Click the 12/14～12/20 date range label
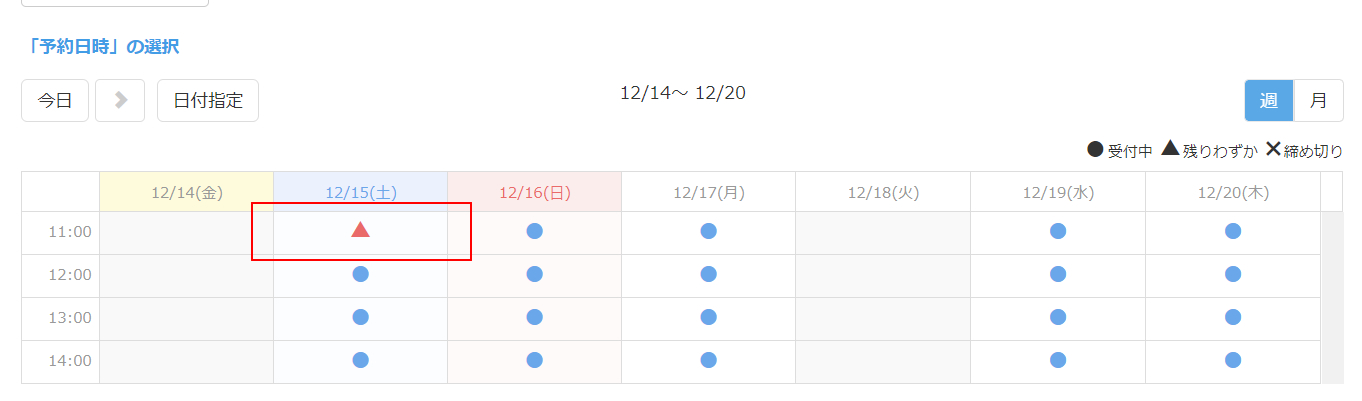 [x=683, y=93]
